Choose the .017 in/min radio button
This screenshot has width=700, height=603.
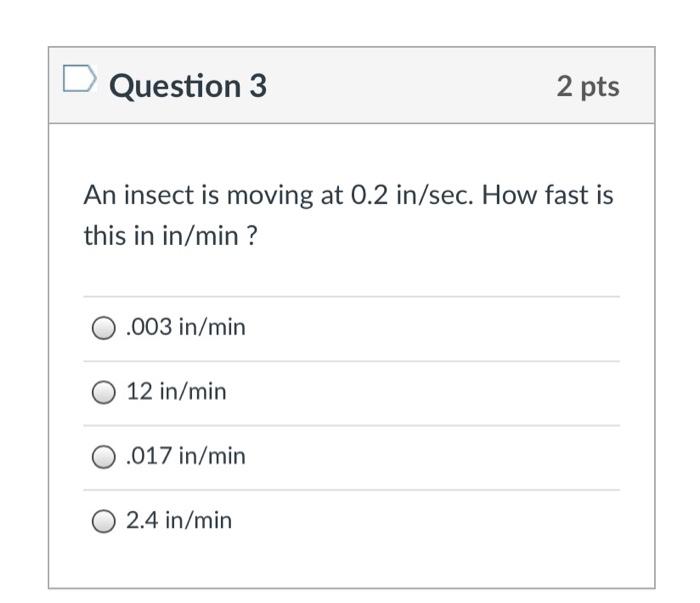(x=103, y=457)
